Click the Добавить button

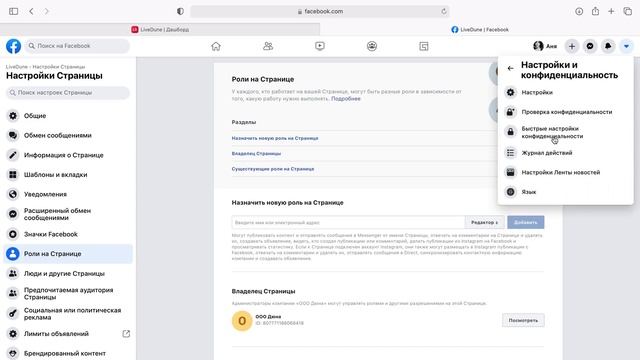[526, 222]
